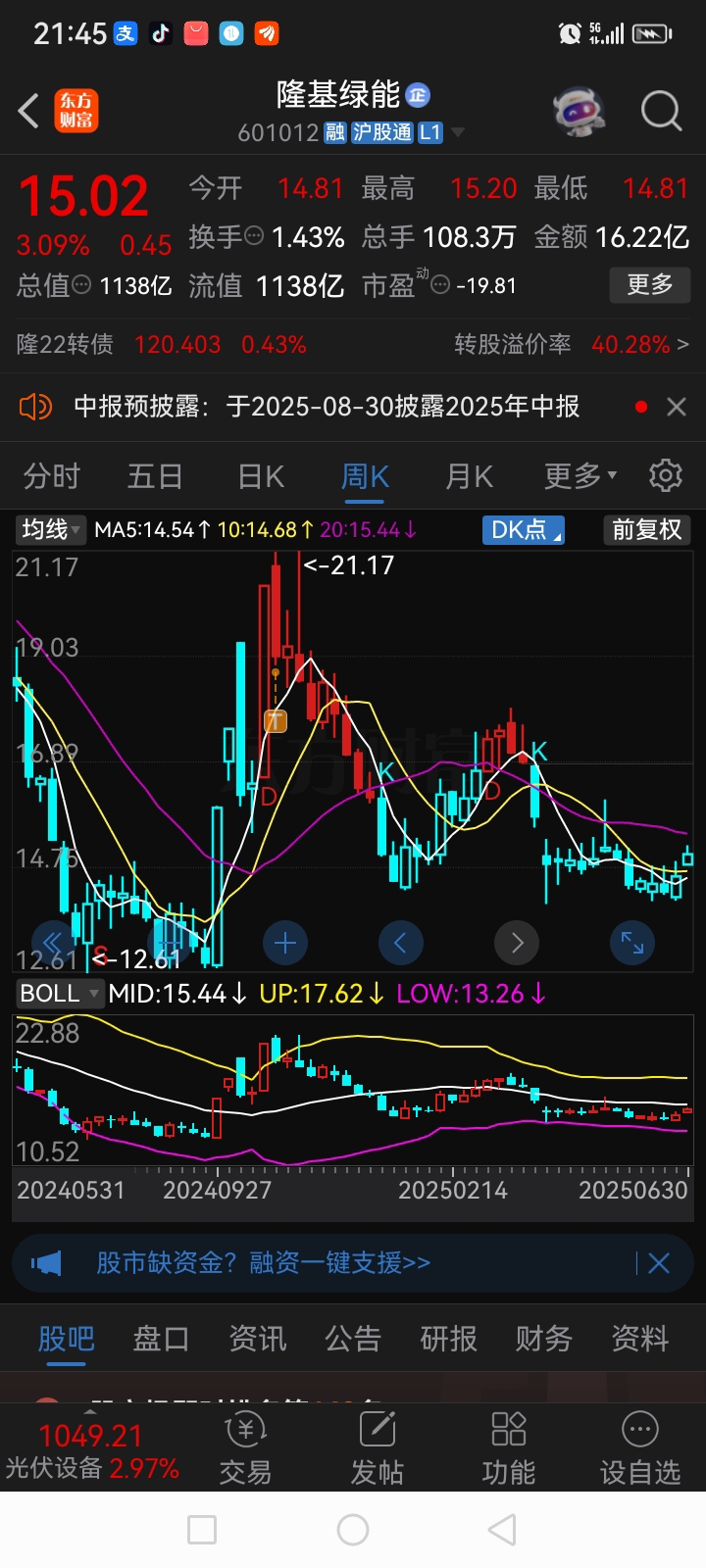Viewport: 706px width, 1568px height.
Task: Switch to the 日K chart tab
Action: click(261, 476)
